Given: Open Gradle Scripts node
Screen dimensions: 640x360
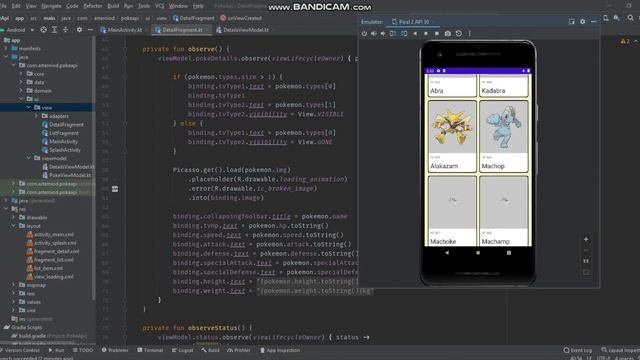Looking at the screenshot, I should tap(23, 327).
